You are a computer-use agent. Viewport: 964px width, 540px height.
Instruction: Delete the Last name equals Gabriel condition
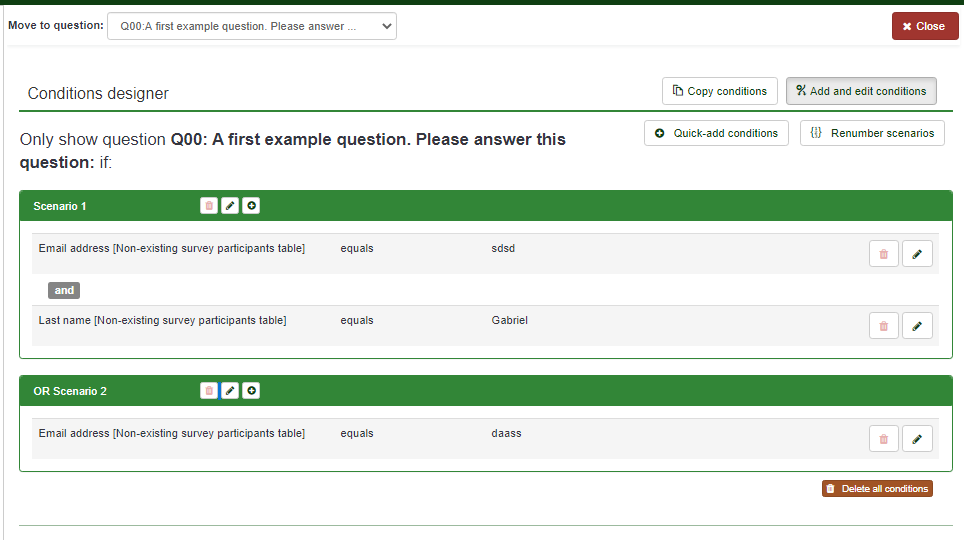[x=883, y=326]
